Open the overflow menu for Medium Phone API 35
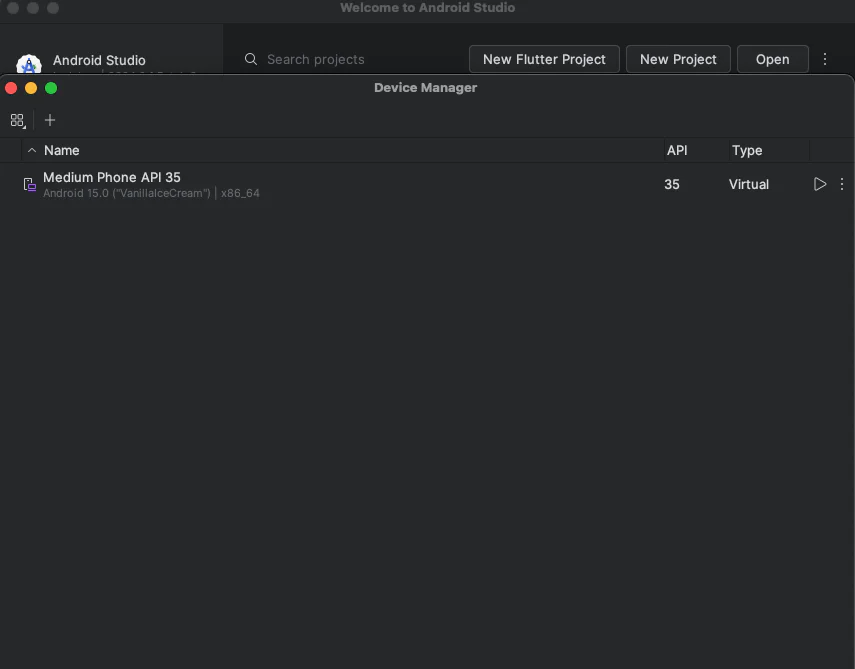 click(842, 184)
